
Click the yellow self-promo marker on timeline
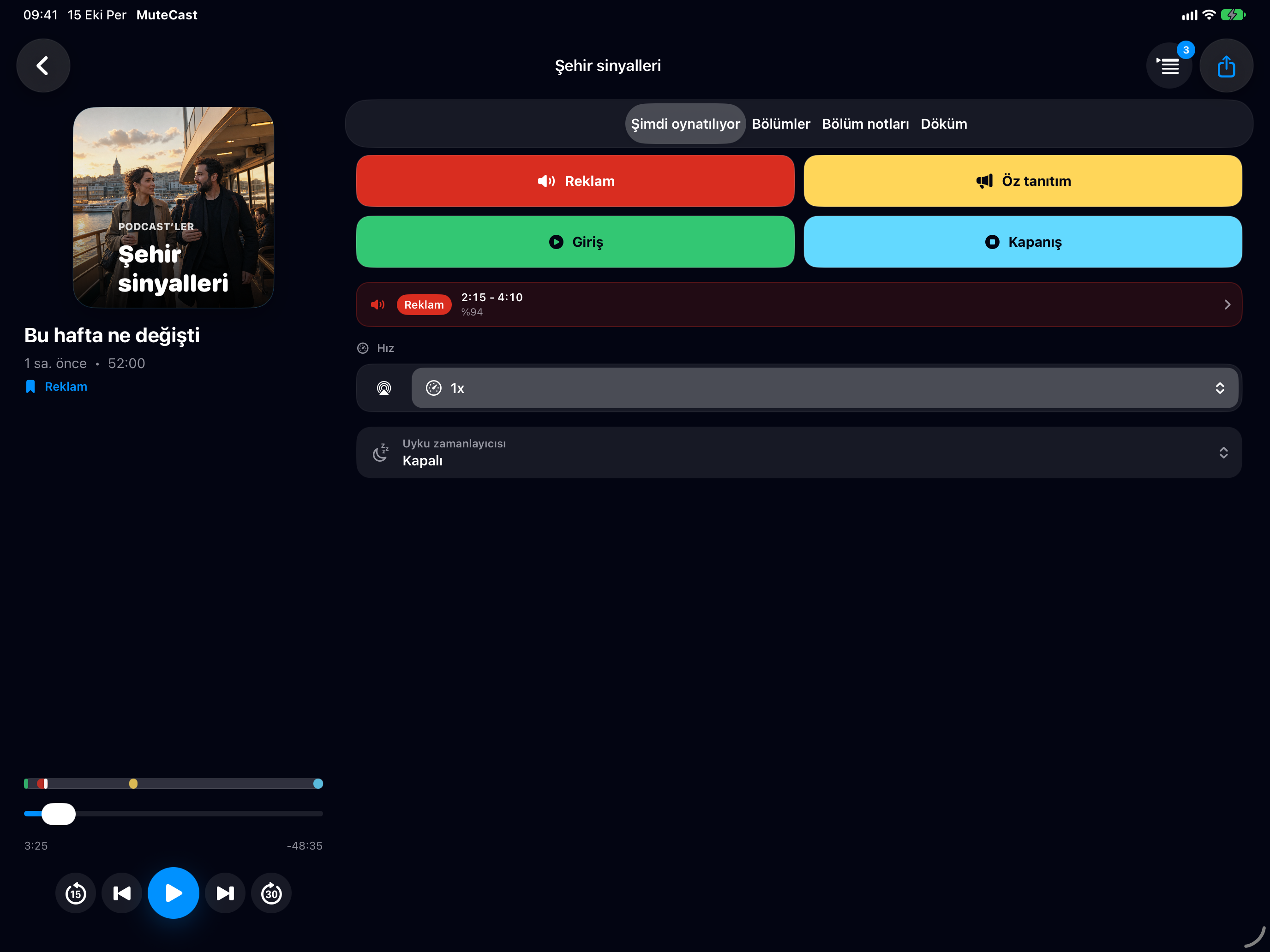(x=133, y=783)
